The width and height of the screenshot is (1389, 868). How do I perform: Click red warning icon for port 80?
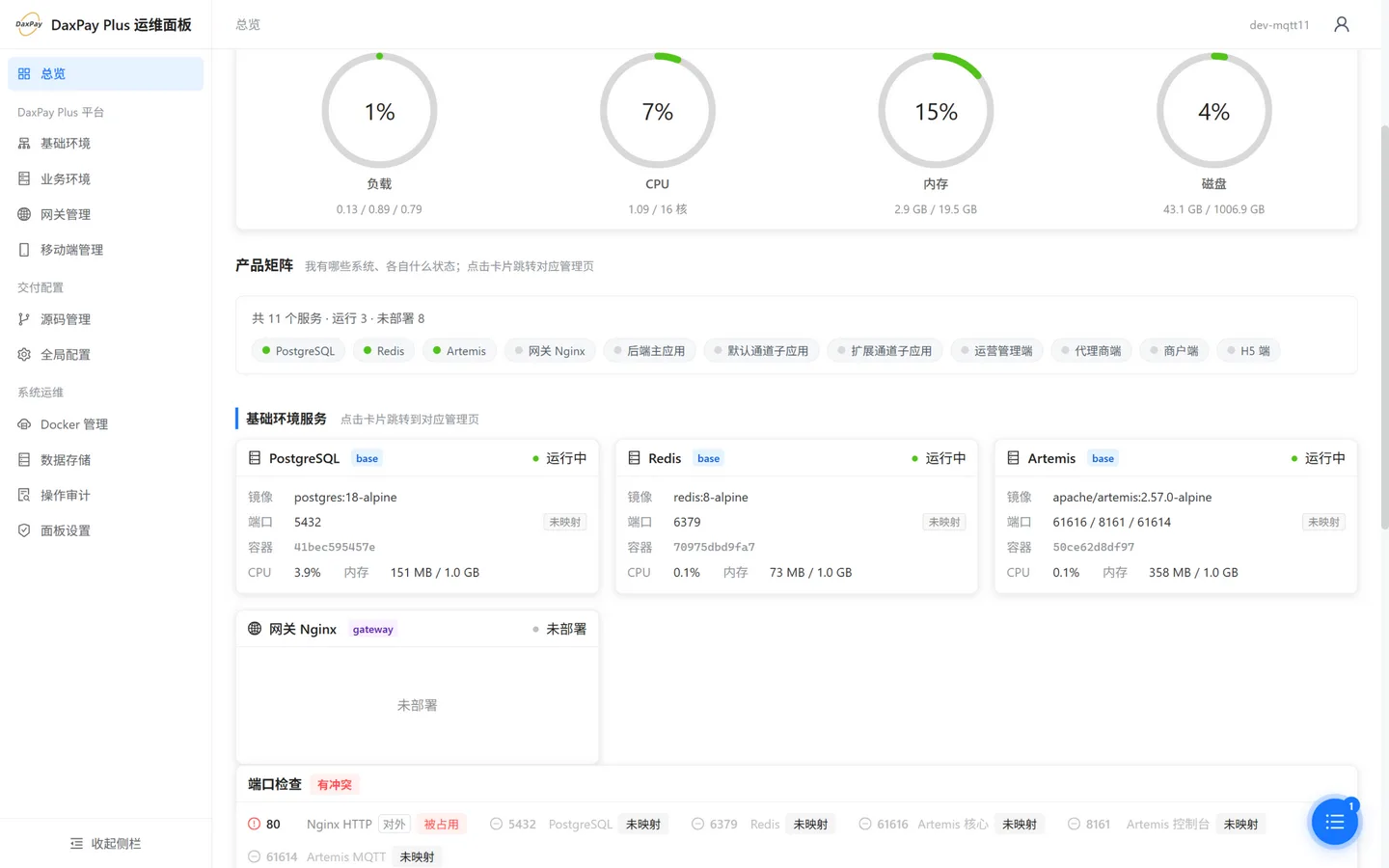(254, 824)
